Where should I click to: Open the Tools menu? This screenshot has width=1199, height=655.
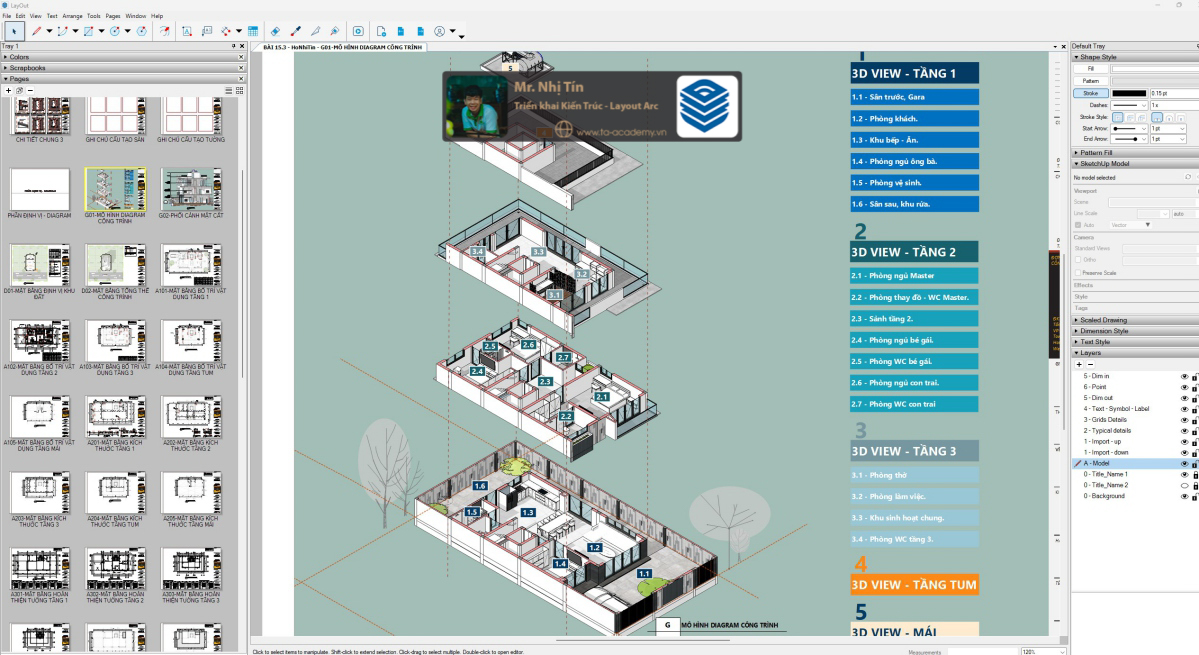click(x=93, y=16)
